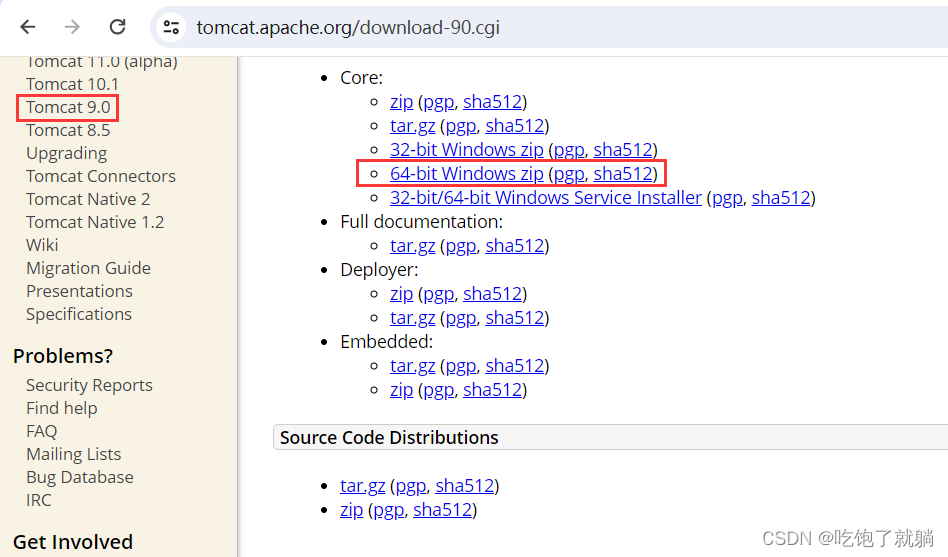
Task: Open sha512 for source tar.gz
Action: 464,486
